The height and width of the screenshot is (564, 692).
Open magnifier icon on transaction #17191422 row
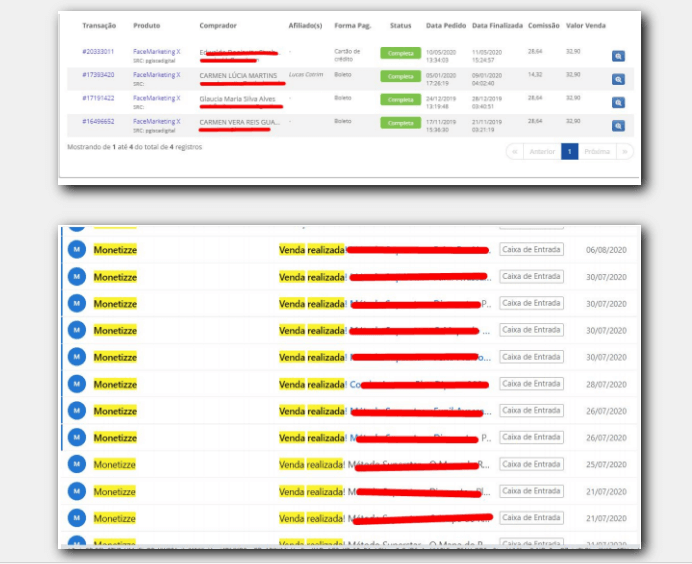coord(618,102)
